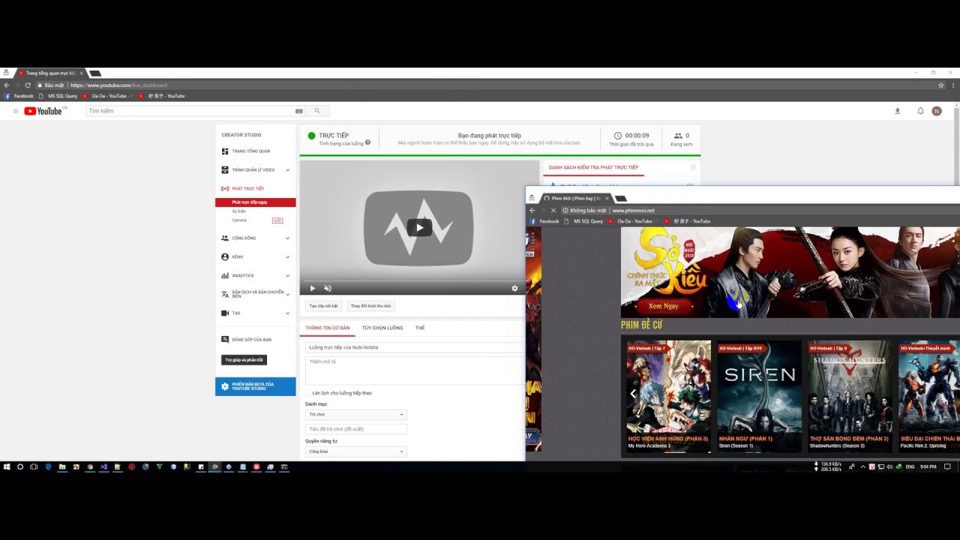
Task: Click the Xem Ngay banner button
Action: [x=663, y=306]
